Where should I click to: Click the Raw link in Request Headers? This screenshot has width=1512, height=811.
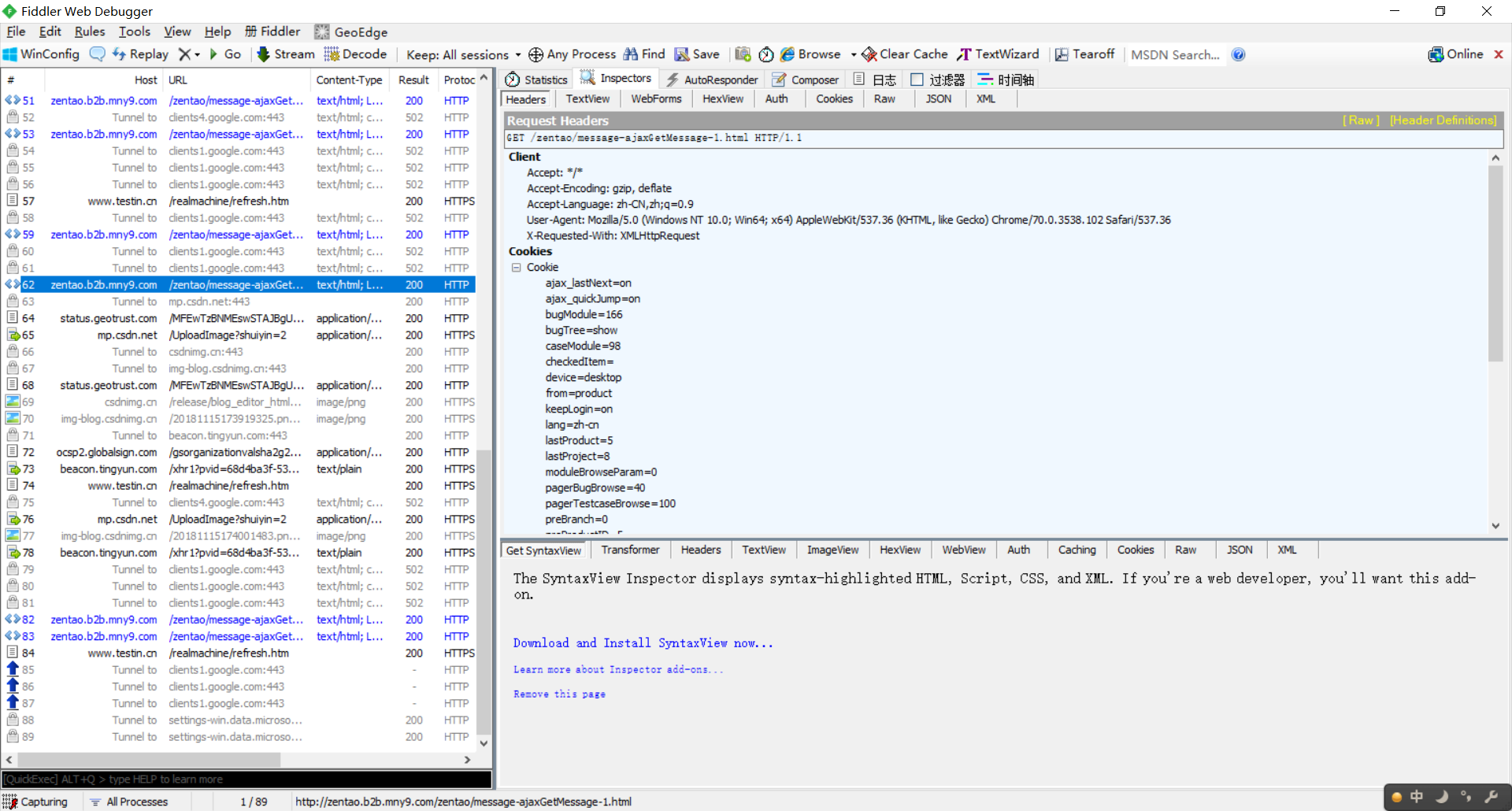pos(1361,120)
